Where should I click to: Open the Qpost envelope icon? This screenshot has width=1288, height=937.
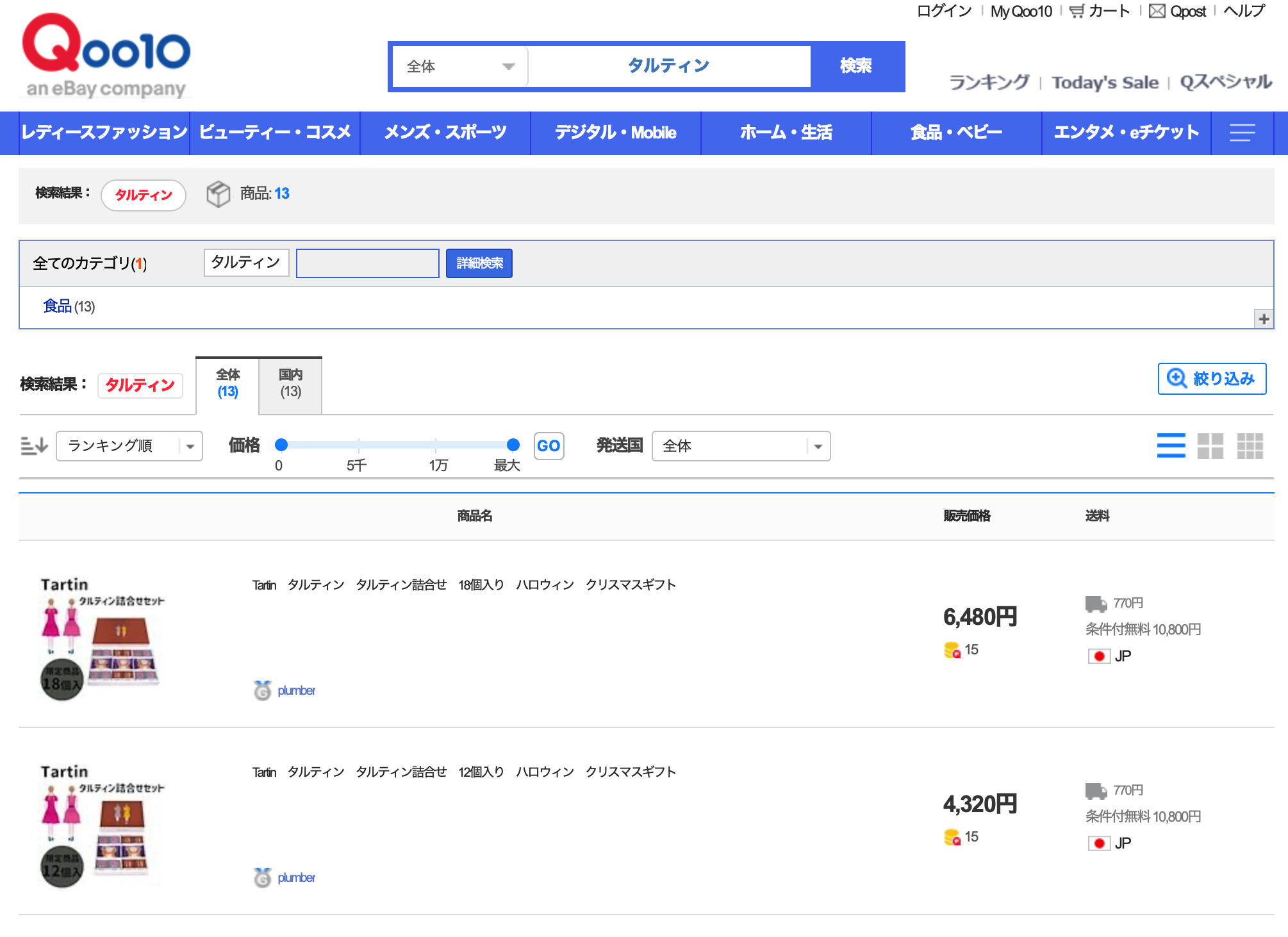pos(1157,11)
